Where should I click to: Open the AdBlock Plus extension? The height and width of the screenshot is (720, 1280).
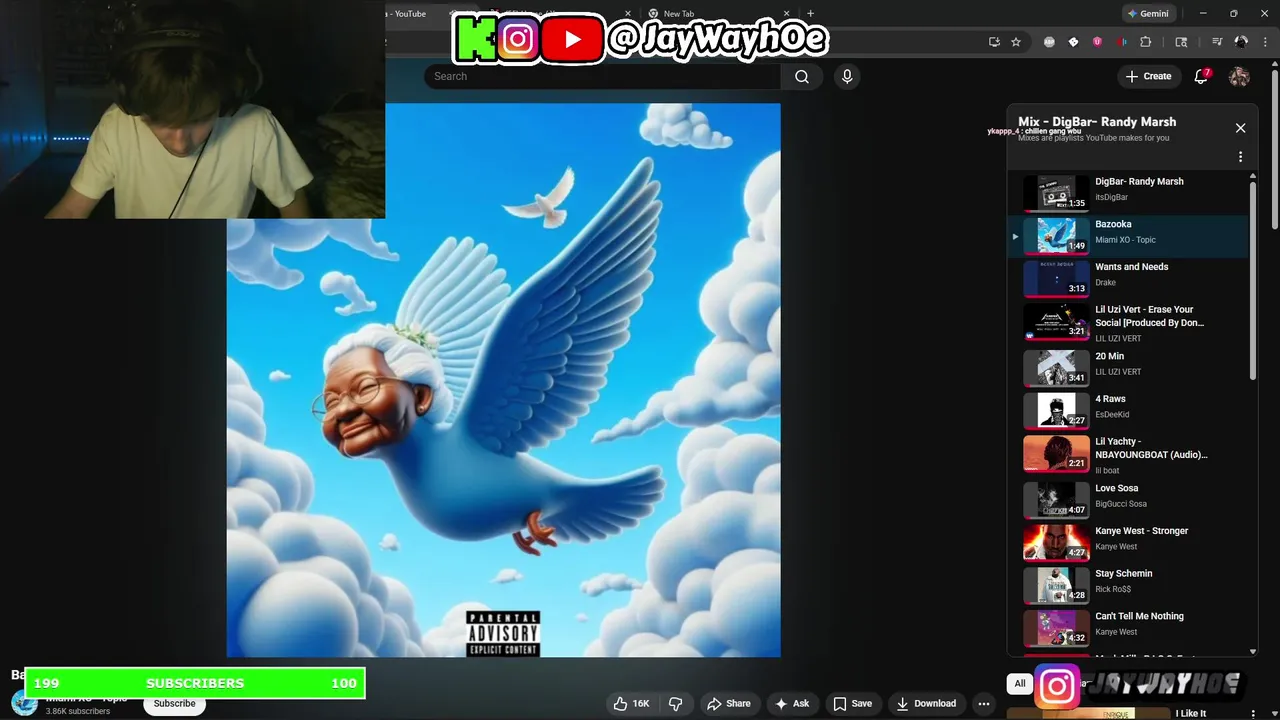click(x=1049, y=42)
